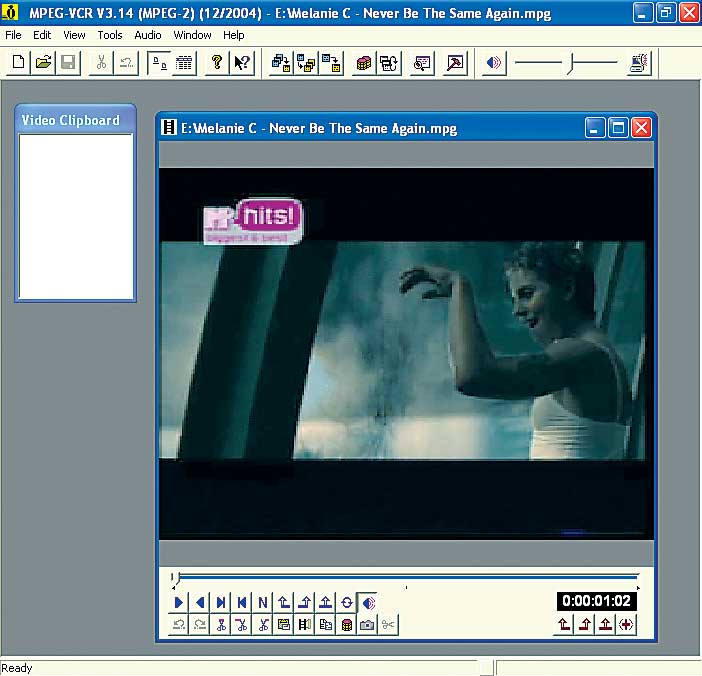702x676 pixels.
Task: Click the scissors cut-before icon
Action: [221, 624]
